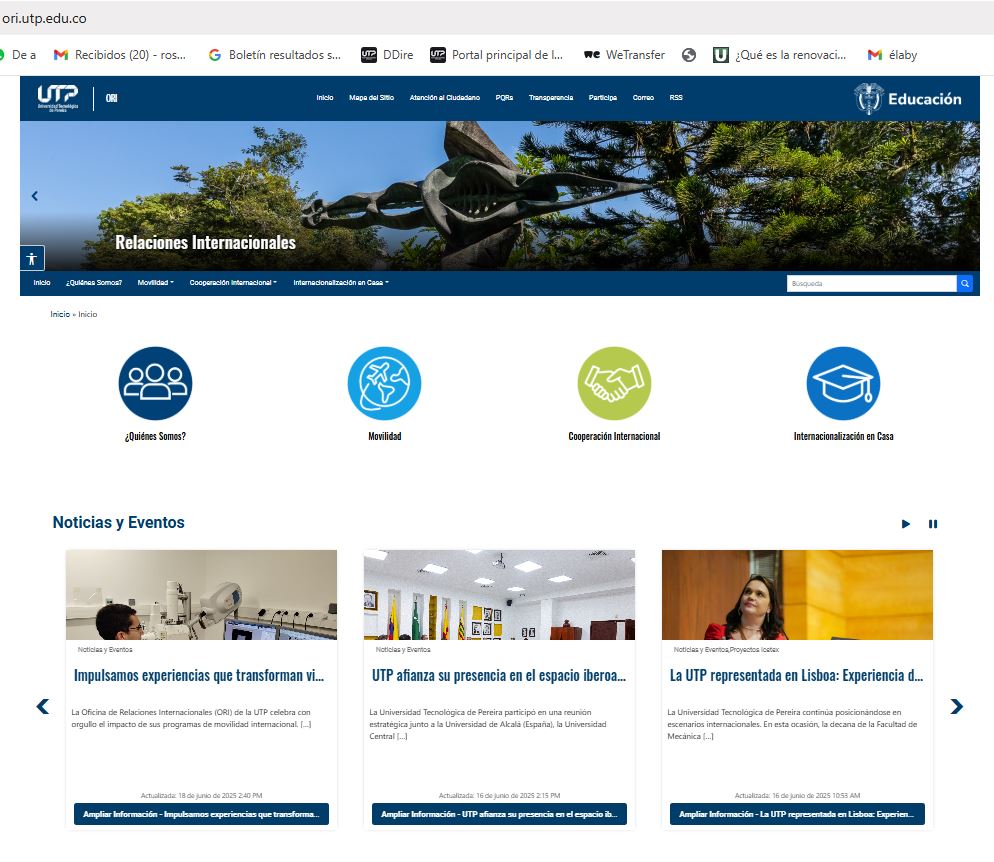Open the 'De a' bookmark
Image resolution: width=994 pixels, height=862 pixels.
[x=18, y=55]
